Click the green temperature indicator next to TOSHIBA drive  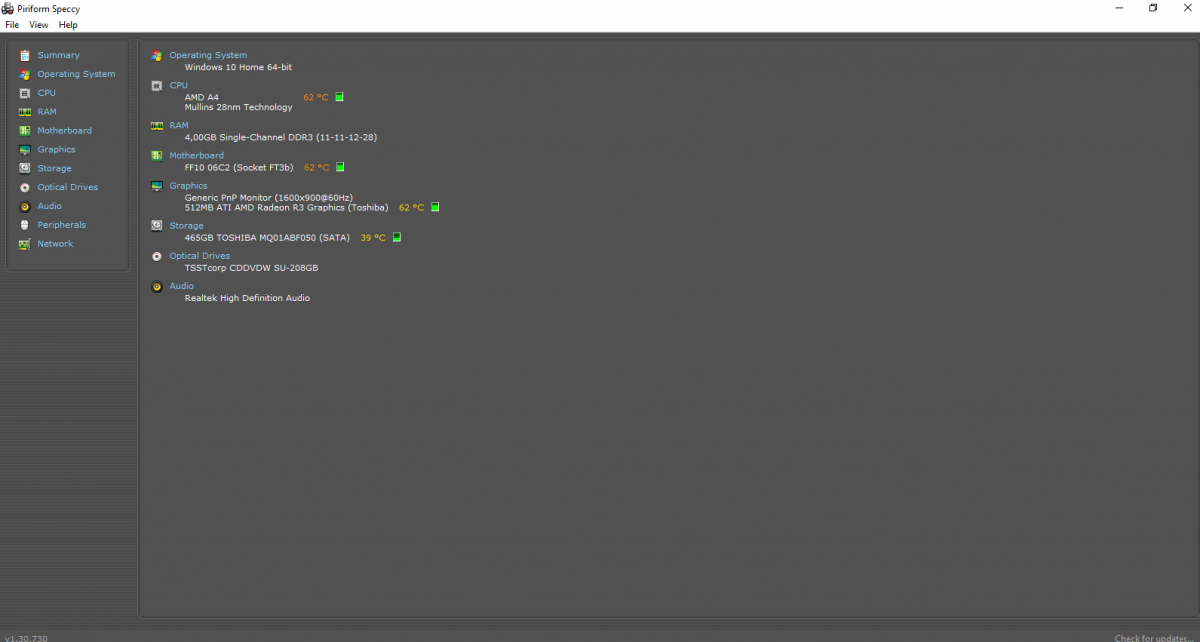pyautogui.click(x=396, y=237)
